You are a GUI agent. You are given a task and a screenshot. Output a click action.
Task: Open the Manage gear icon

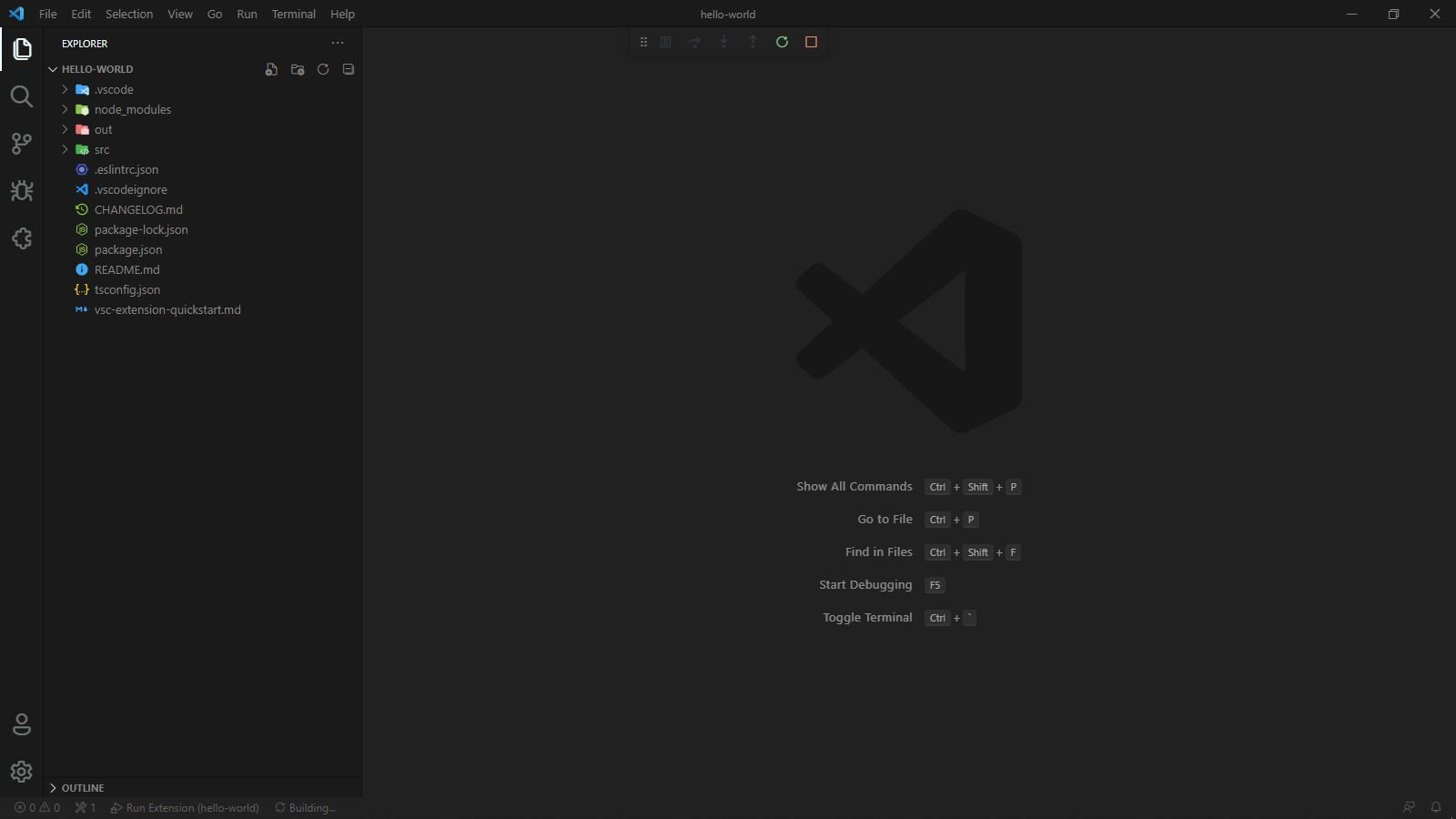point(22,772)
